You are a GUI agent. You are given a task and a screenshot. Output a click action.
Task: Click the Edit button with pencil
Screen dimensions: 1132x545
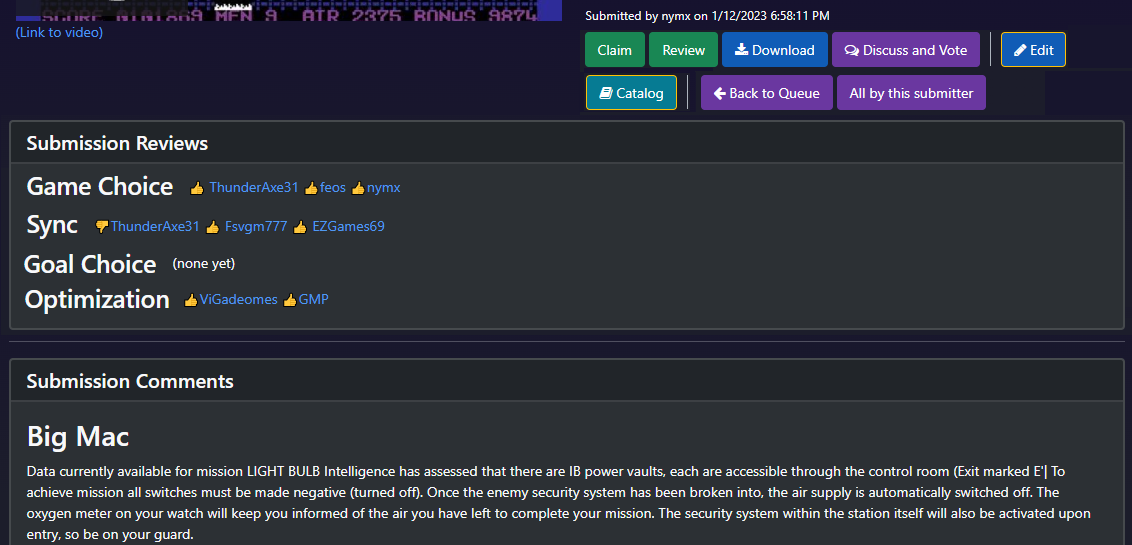1033,50
